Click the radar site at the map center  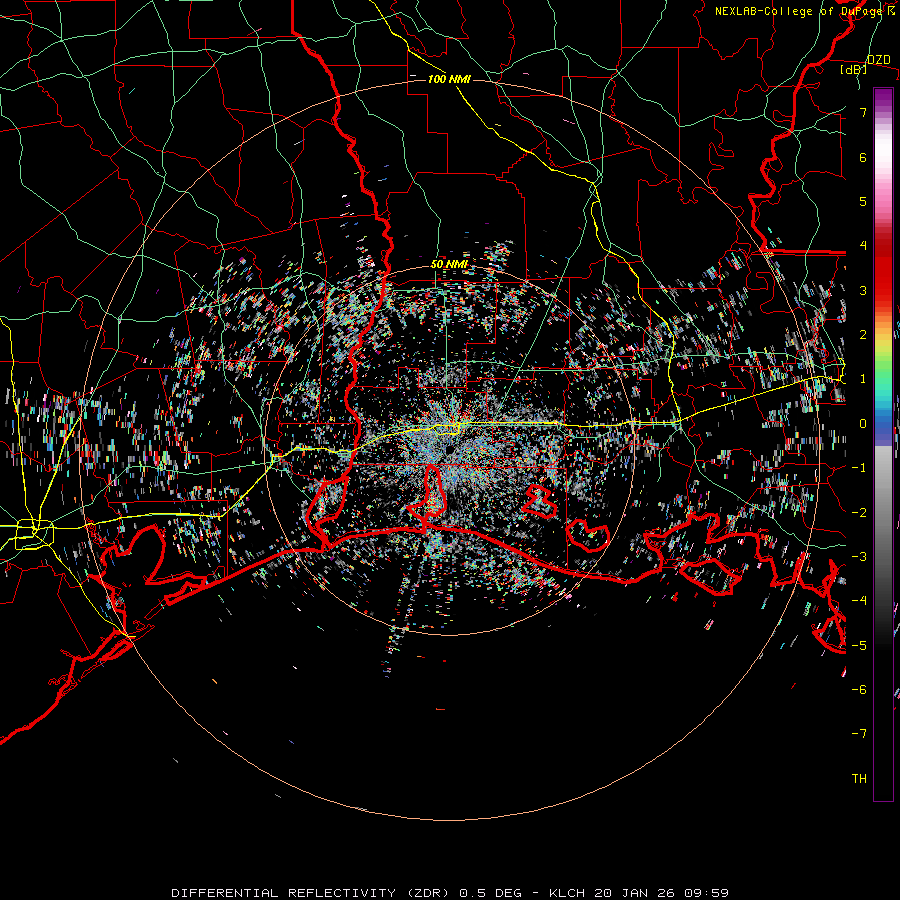click(449, 449)
